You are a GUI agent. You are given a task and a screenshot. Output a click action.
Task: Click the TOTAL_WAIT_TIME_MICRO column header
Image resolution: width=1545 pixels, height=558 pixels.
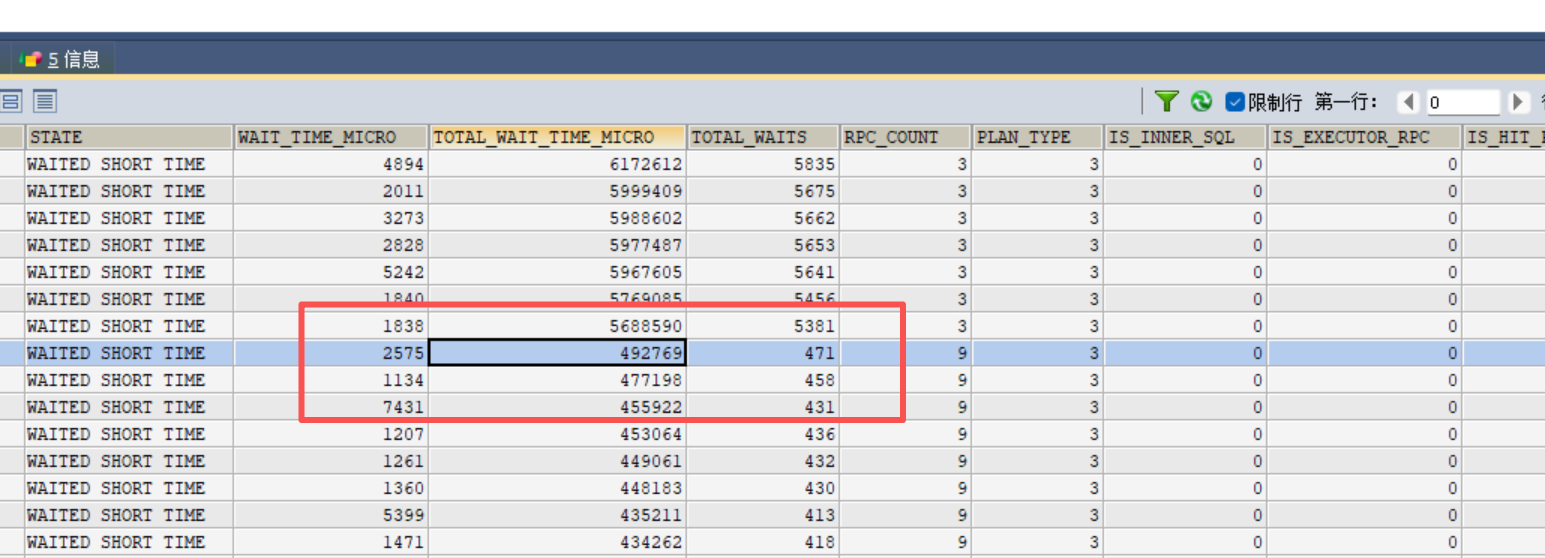(x=557, y=137)
